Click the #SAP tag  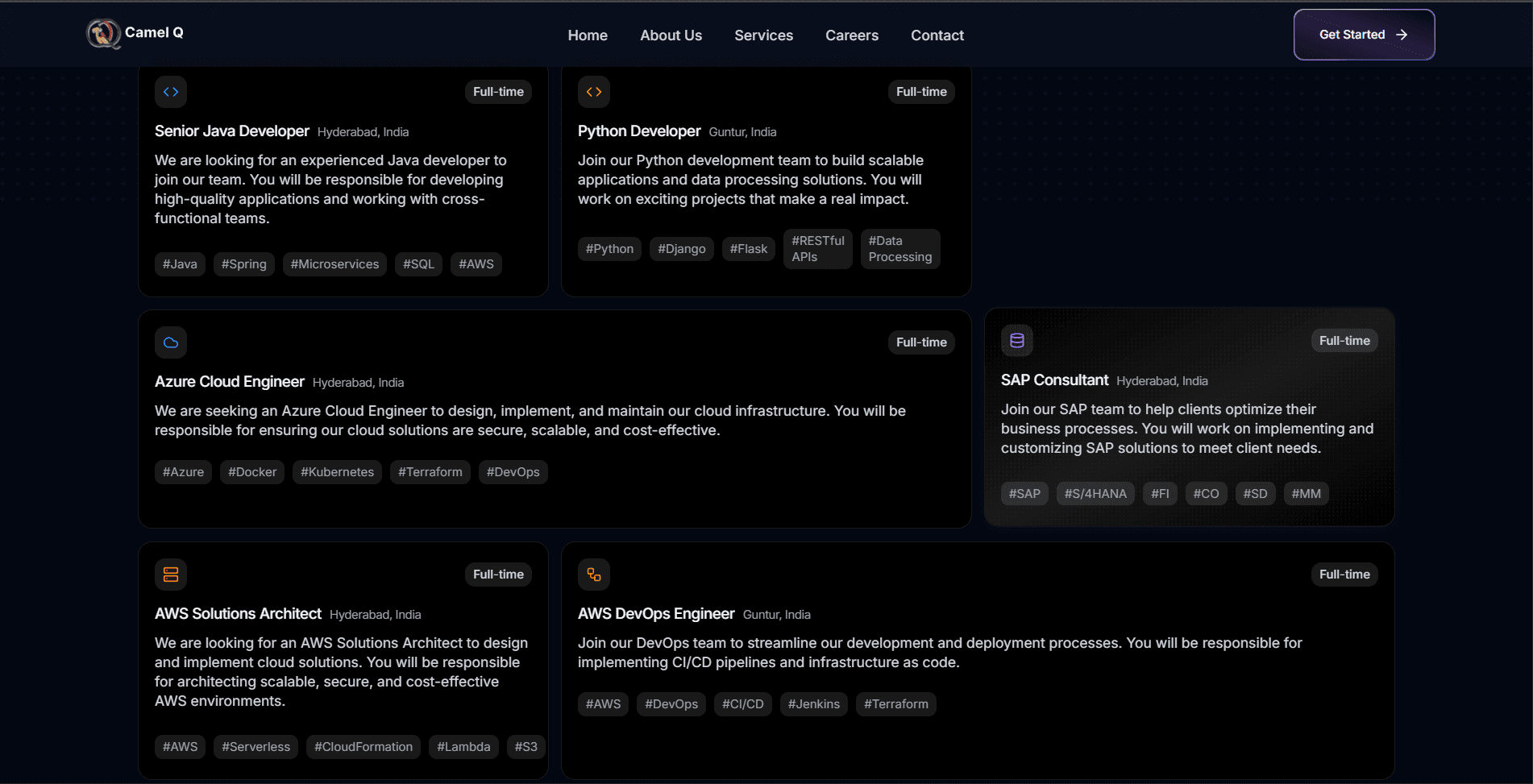coord(1024,494)
